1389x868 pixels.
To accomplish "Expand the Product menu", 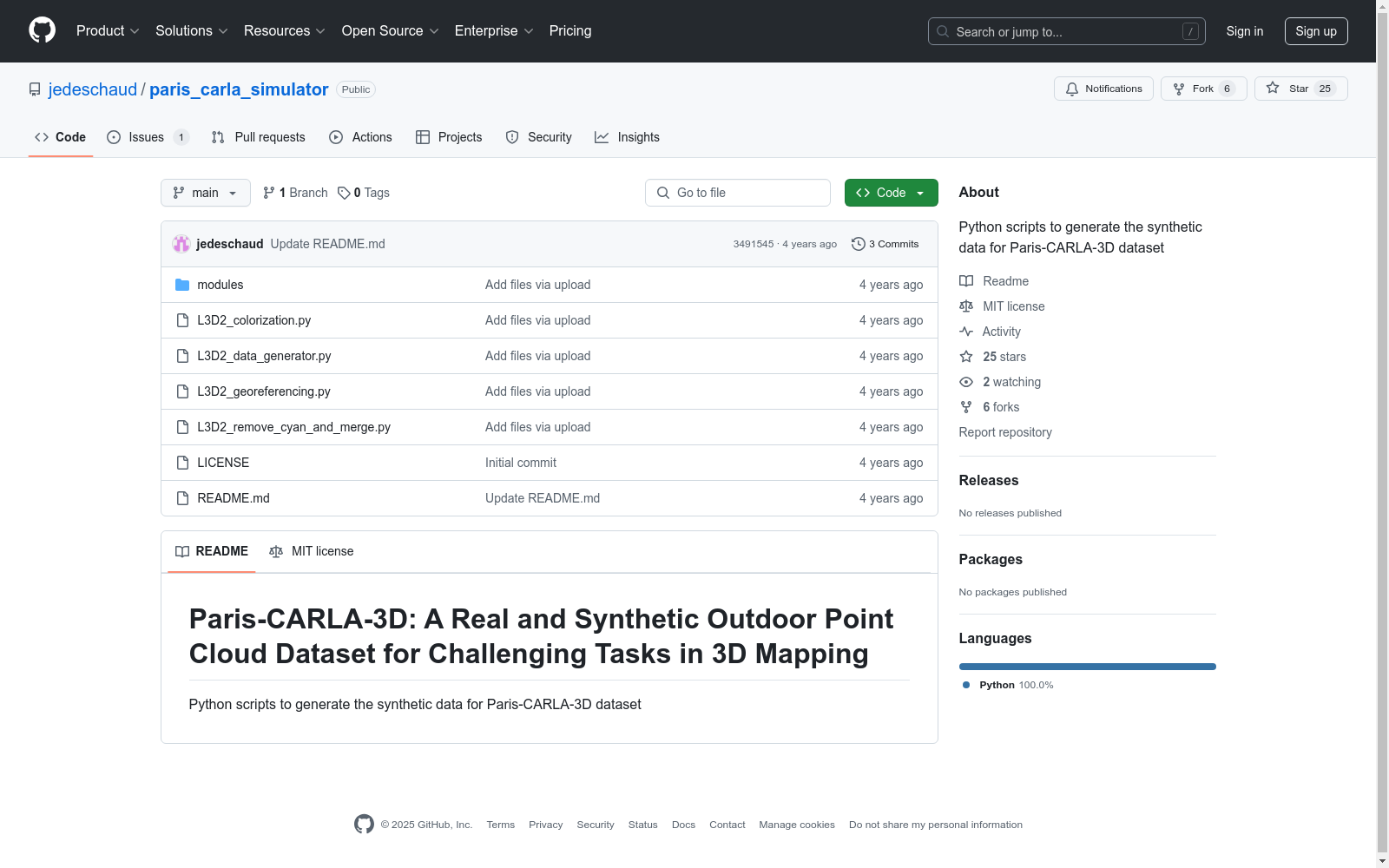I will (x=108, y=31).
